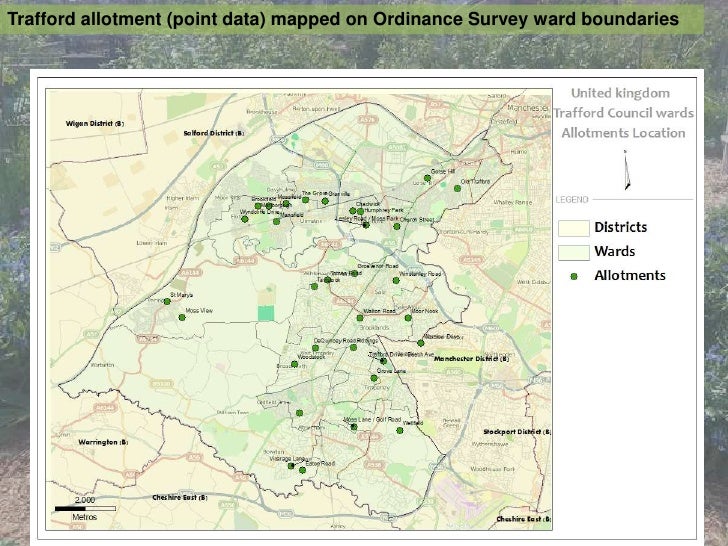Click the 'Stockport District (B)' label
The width and height of the screenshot is (728, 546).
[517, 432]
